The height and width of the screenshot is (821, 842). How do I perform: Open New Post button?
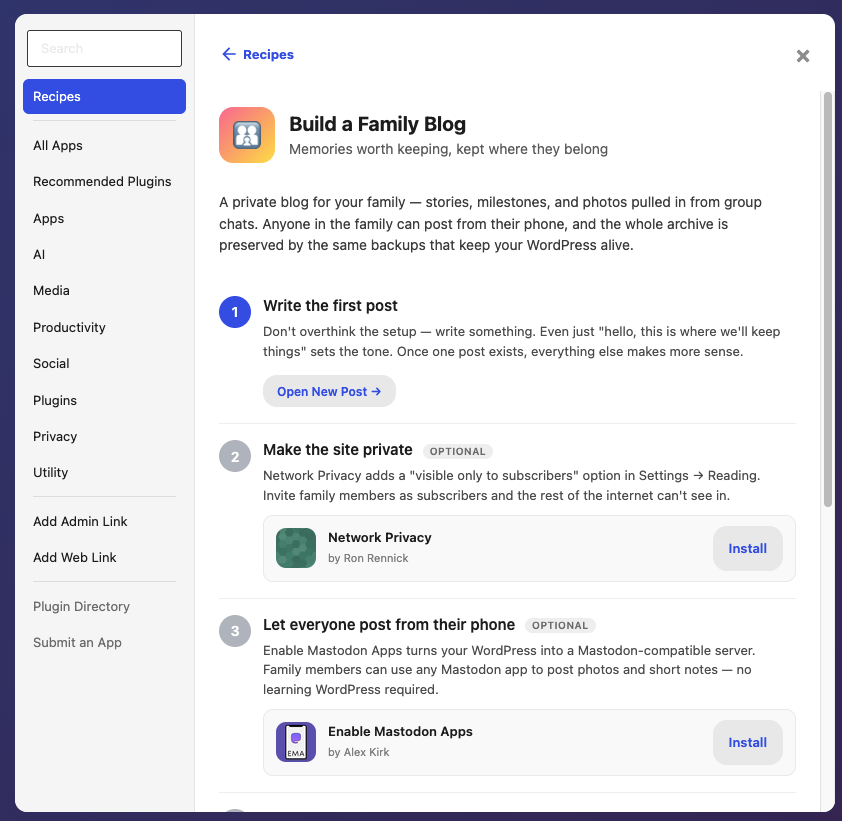pyautogui.click(x=329, y=391)
